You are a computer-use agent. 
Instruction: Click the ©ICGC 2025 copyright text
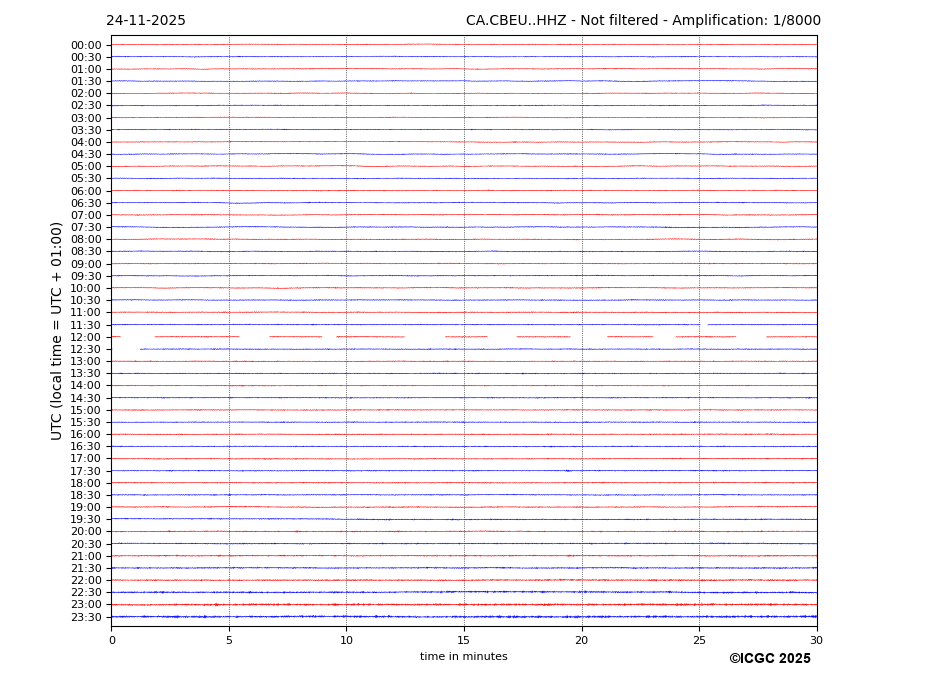point(769,659)
